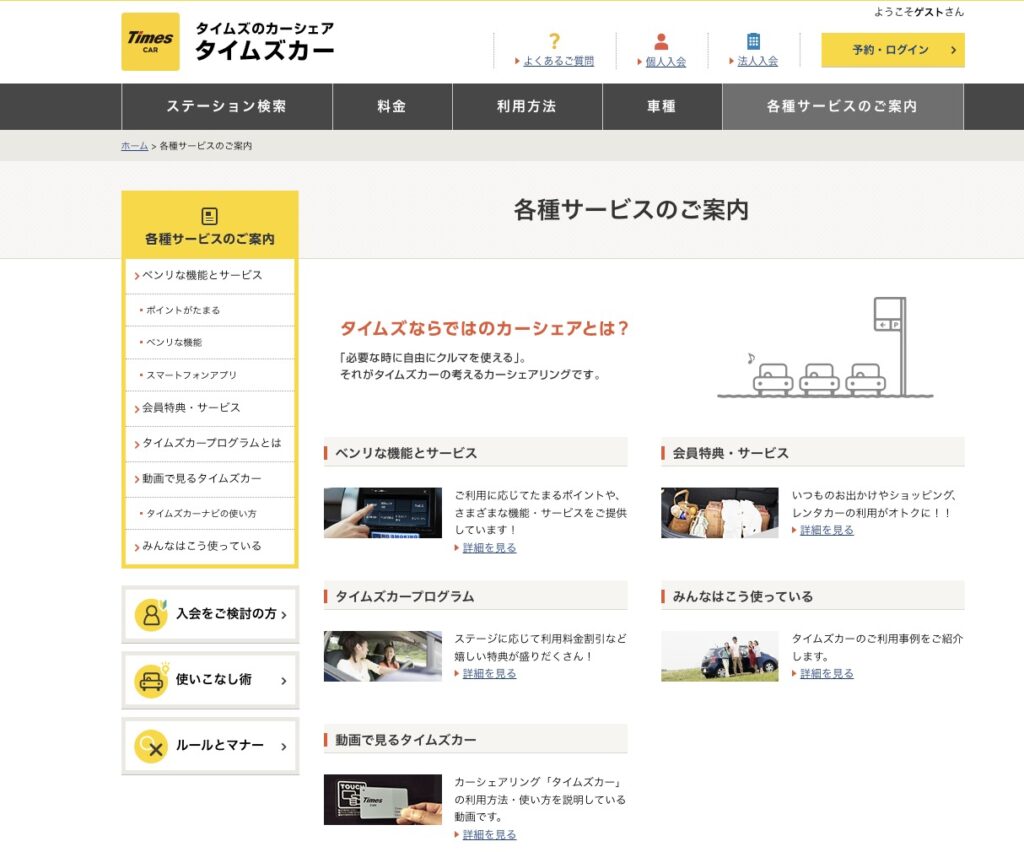Image resolution: width=1024 pixels, height=852 pixels.
Task: Open the 予約・ログイン button
Action: (x=893, y=50)
